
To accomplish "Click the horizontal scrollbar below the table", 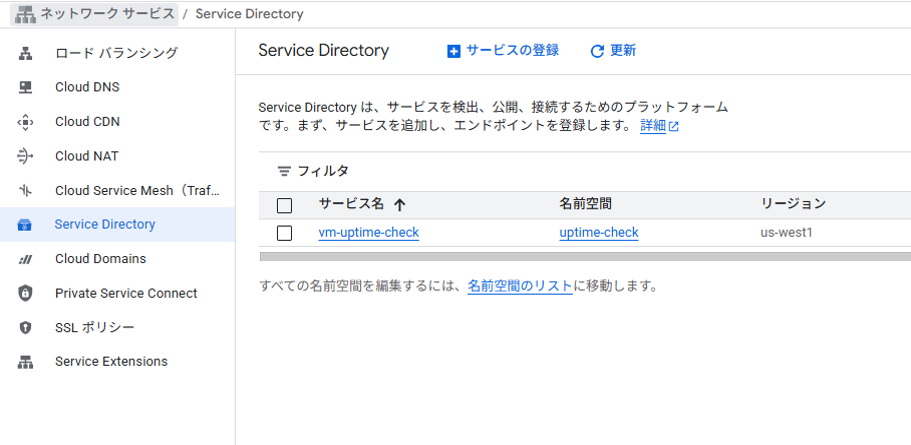I will pyautogui.click(x=585, y=257).
